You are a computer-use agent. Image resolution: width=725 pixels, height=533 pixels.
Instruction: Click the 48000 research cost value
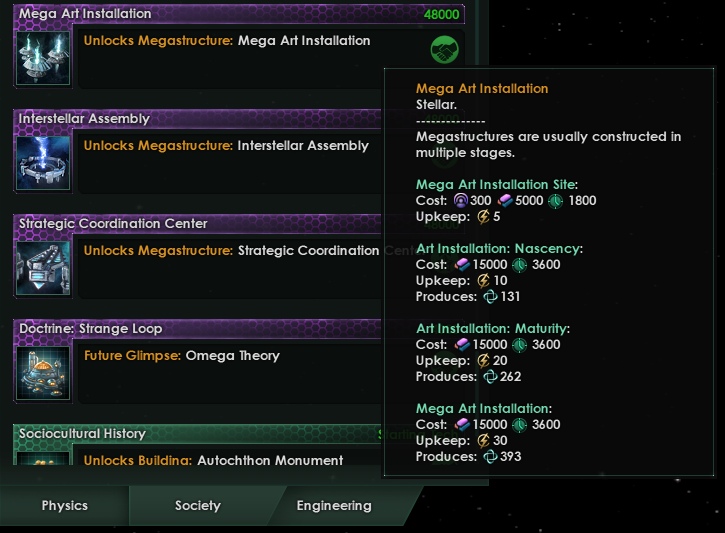pyautogui.click(x=441, y=15)
